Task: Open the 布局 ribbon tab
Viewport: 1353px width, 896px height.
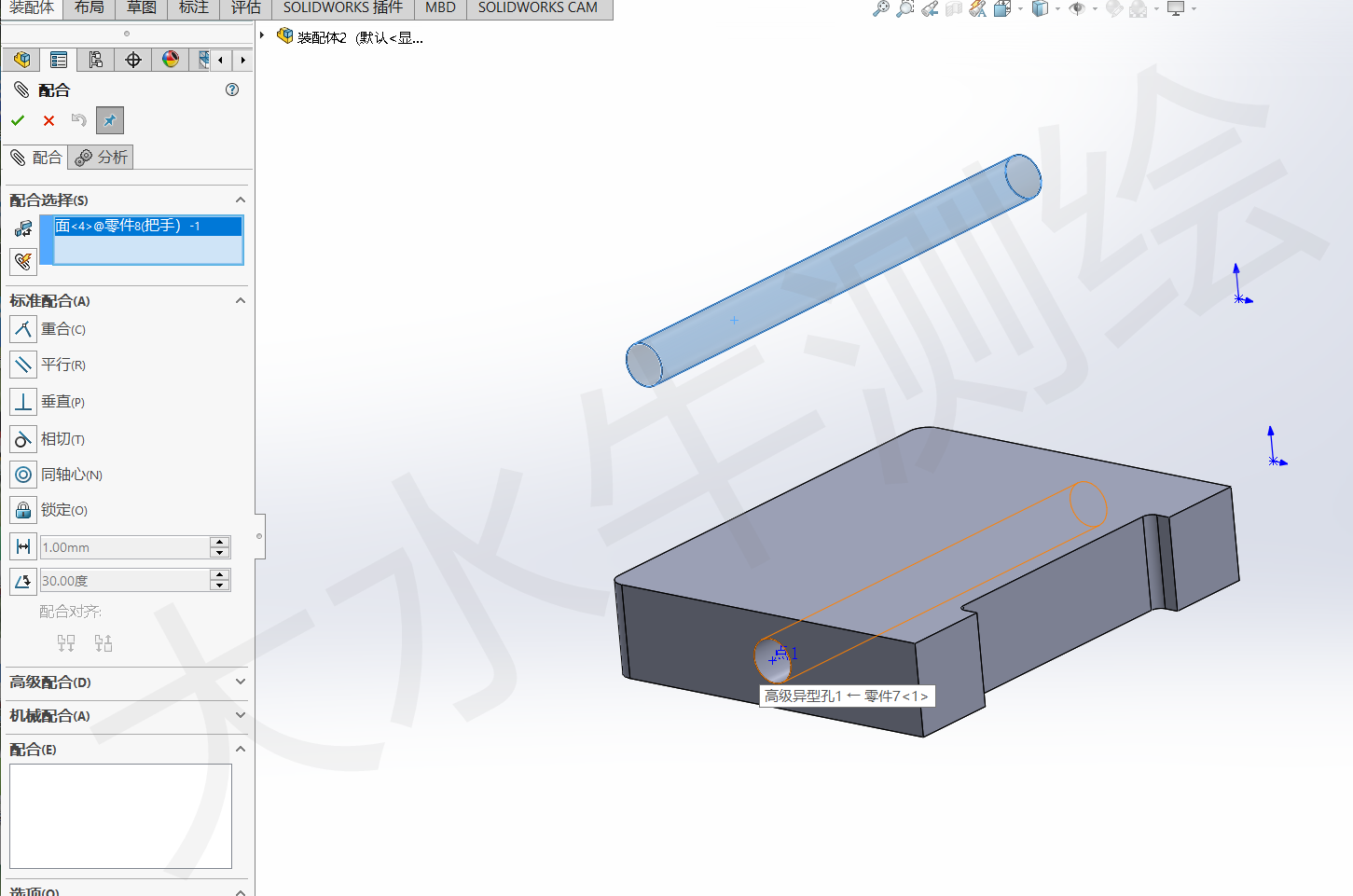Action: point(90,8)
